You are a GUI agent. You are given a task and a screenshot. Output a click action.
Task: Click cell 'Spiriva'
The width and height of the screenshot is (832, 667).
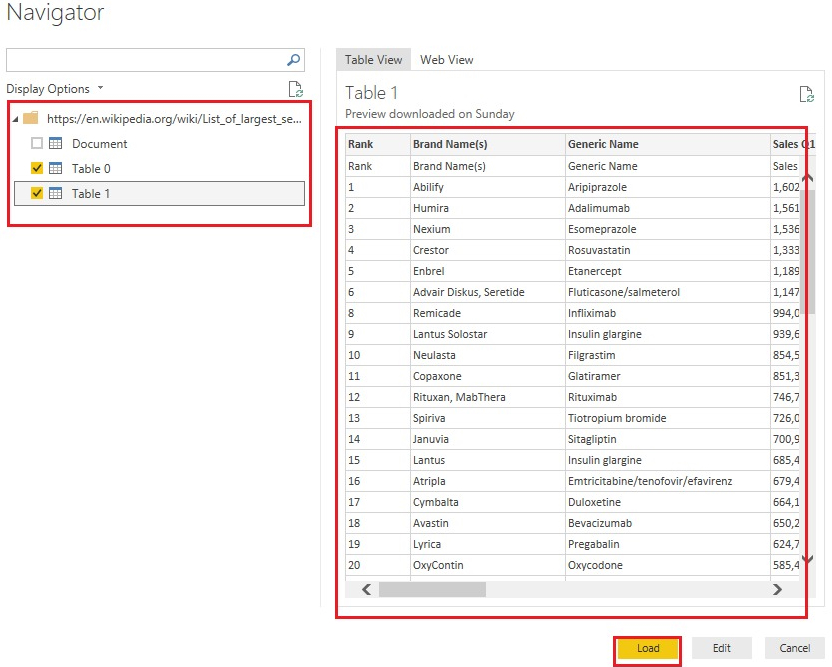coord(488,418)
